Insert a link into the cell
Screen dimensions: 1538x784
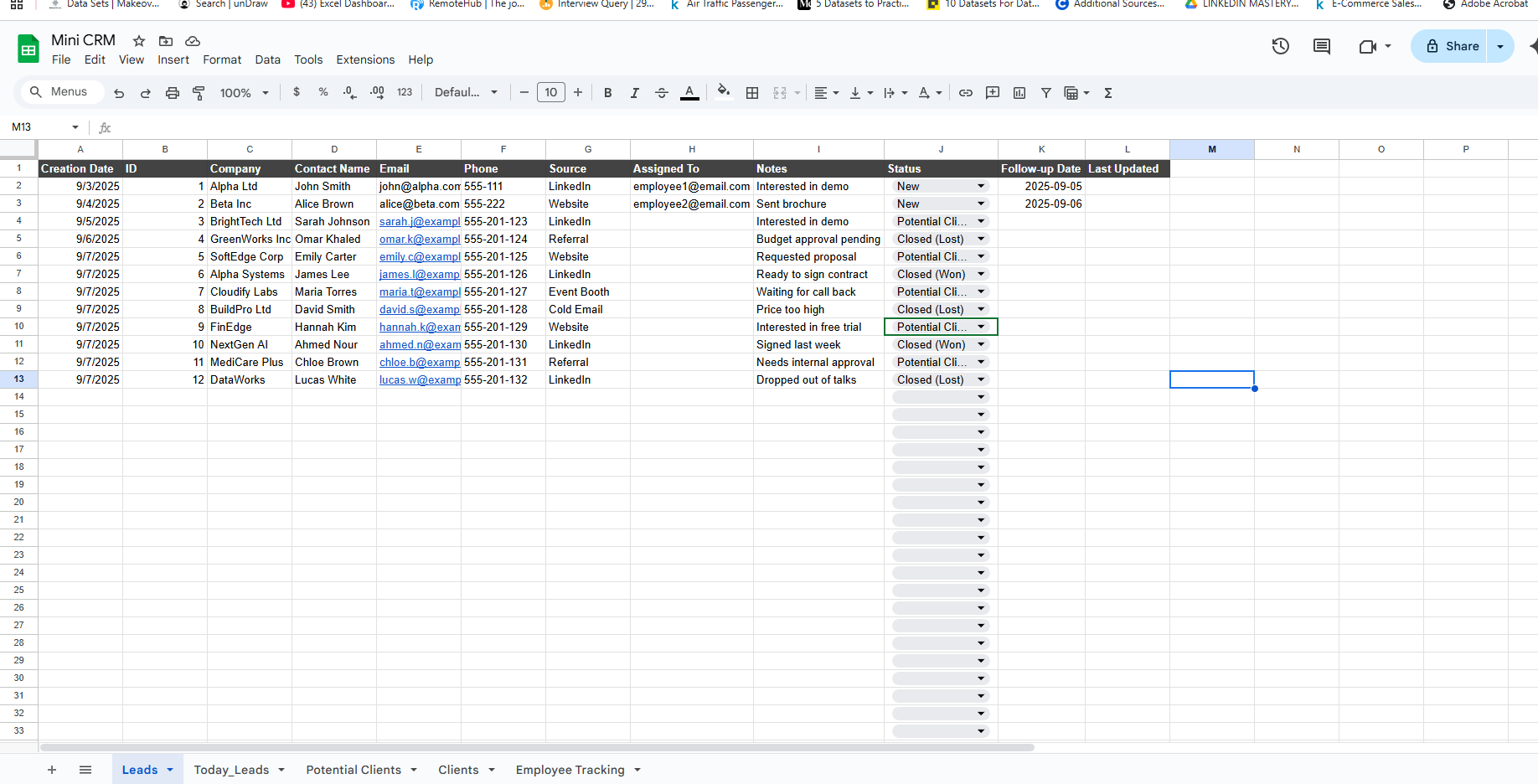(x=965, y=92)
